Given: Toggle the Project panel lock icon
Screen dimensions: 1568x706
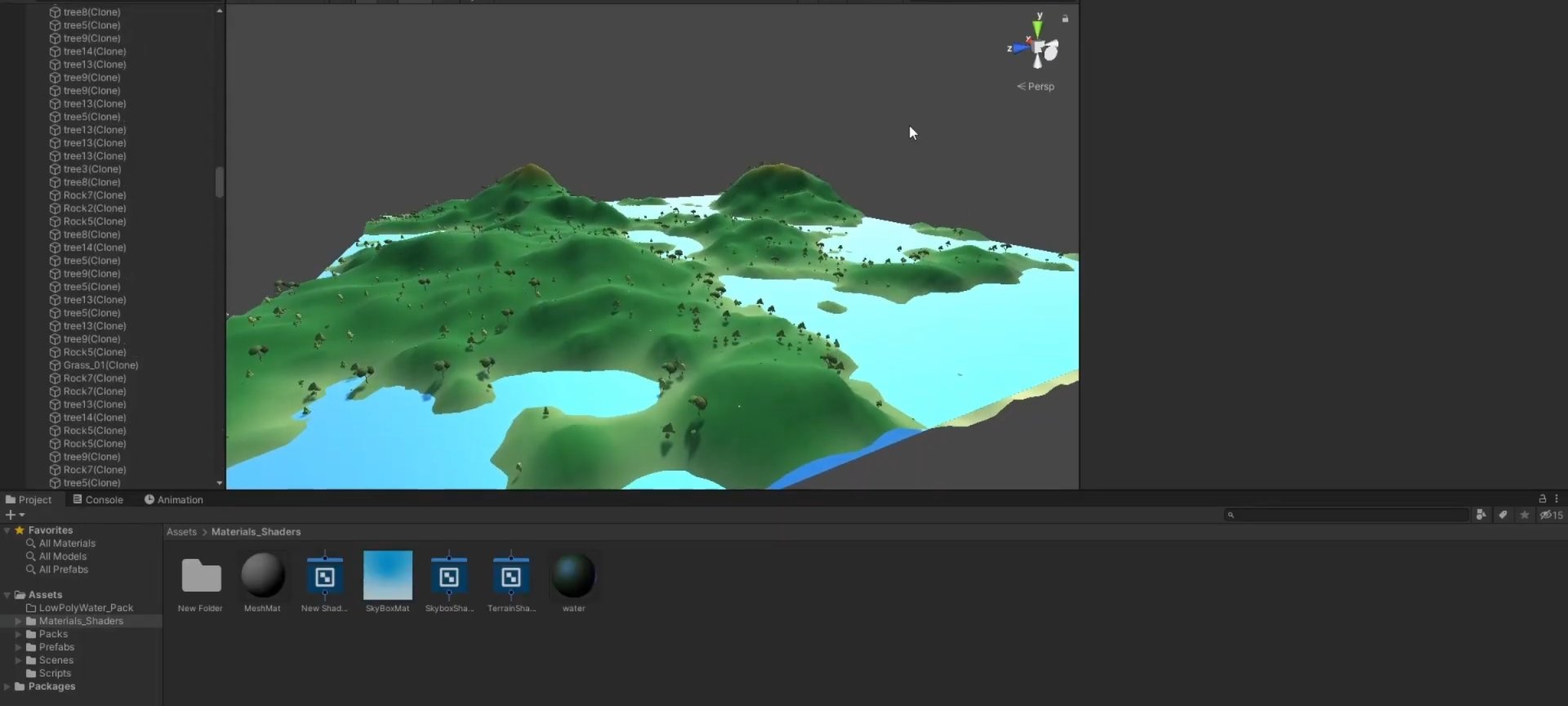Looking at the screenshot, I should [x=1542, y=498].
